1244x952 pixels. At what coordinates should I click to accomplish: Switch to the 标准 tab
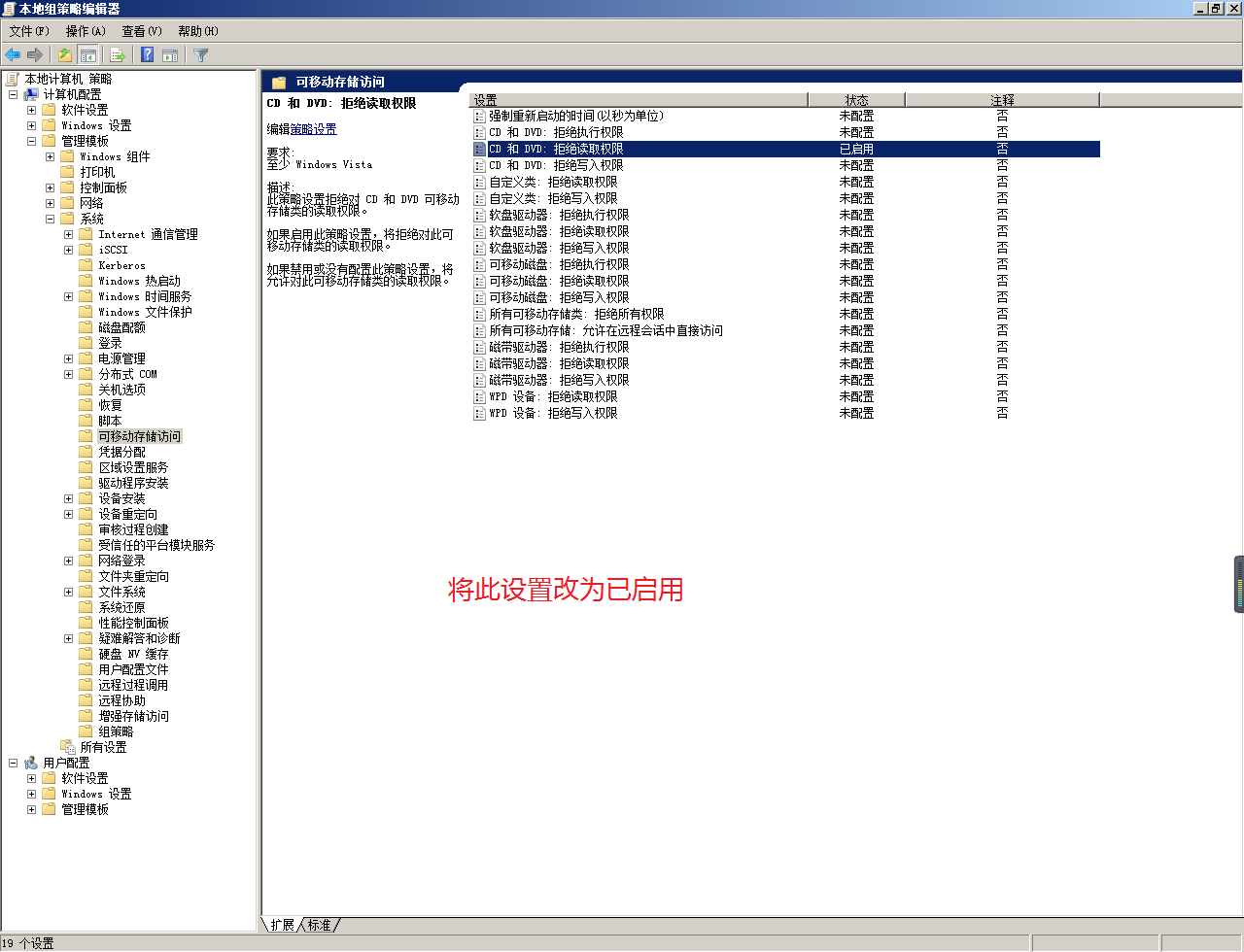tap(320, 925)
